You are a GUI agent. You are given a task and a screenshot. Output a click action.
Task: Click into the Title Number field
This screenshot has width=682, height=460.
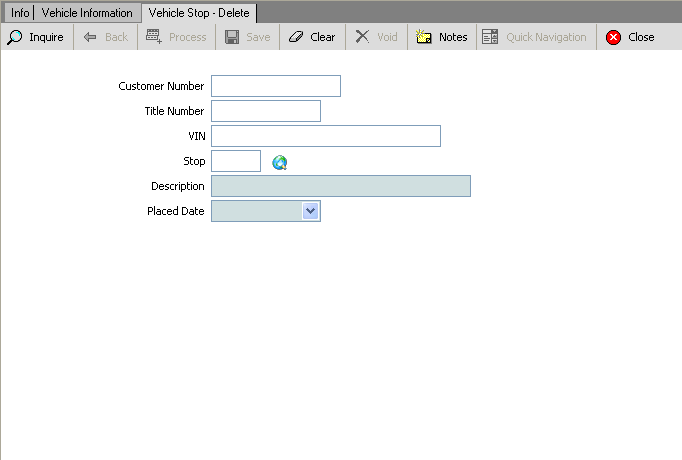266,111
